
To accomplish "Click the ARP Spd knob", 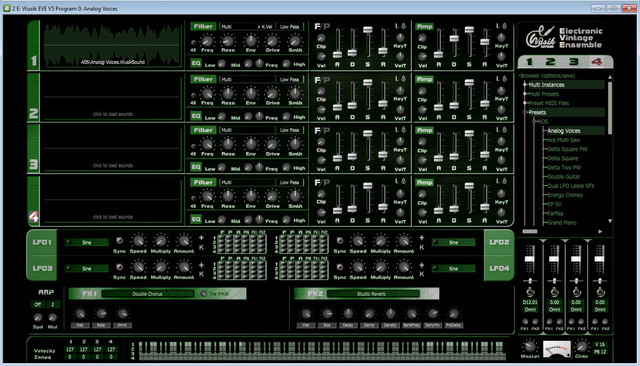I will (38, 317).
